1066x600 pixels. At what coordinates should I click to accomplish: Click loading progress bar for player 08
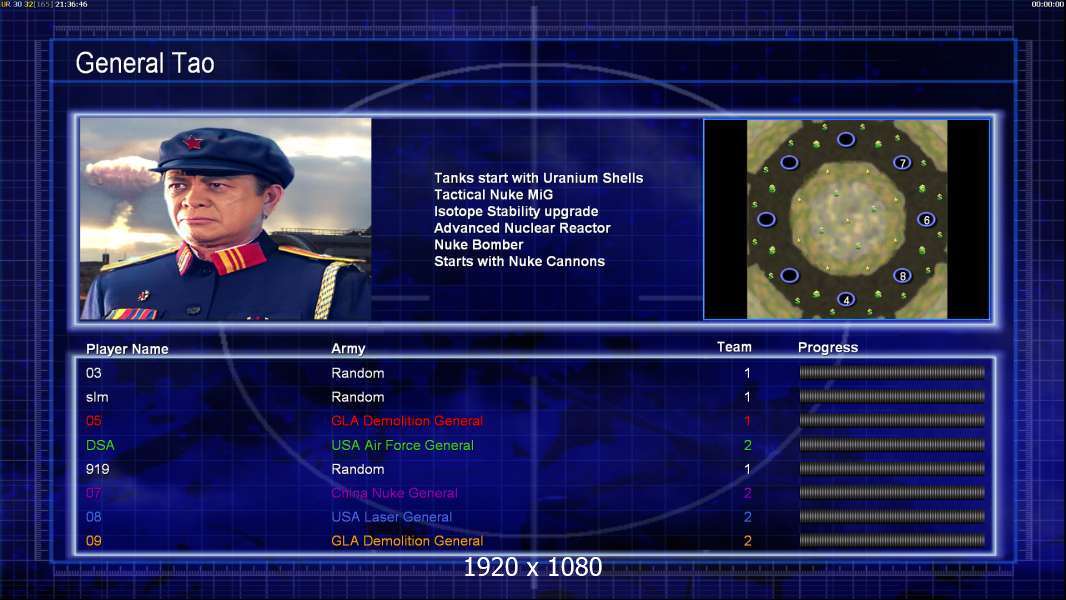(892, 516)
